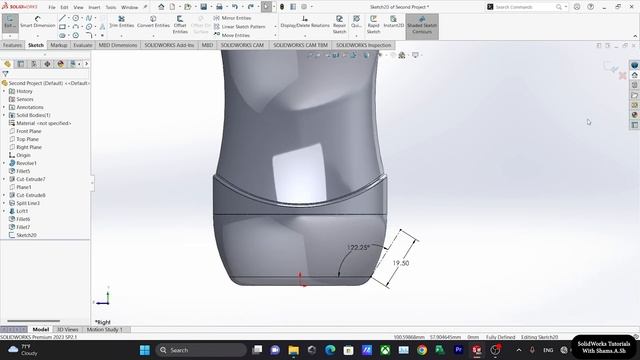Image resolution: width=640 pixels, height=360 pixels.
Task: Switch to the Evaluate tab
Action: point(83,45)
